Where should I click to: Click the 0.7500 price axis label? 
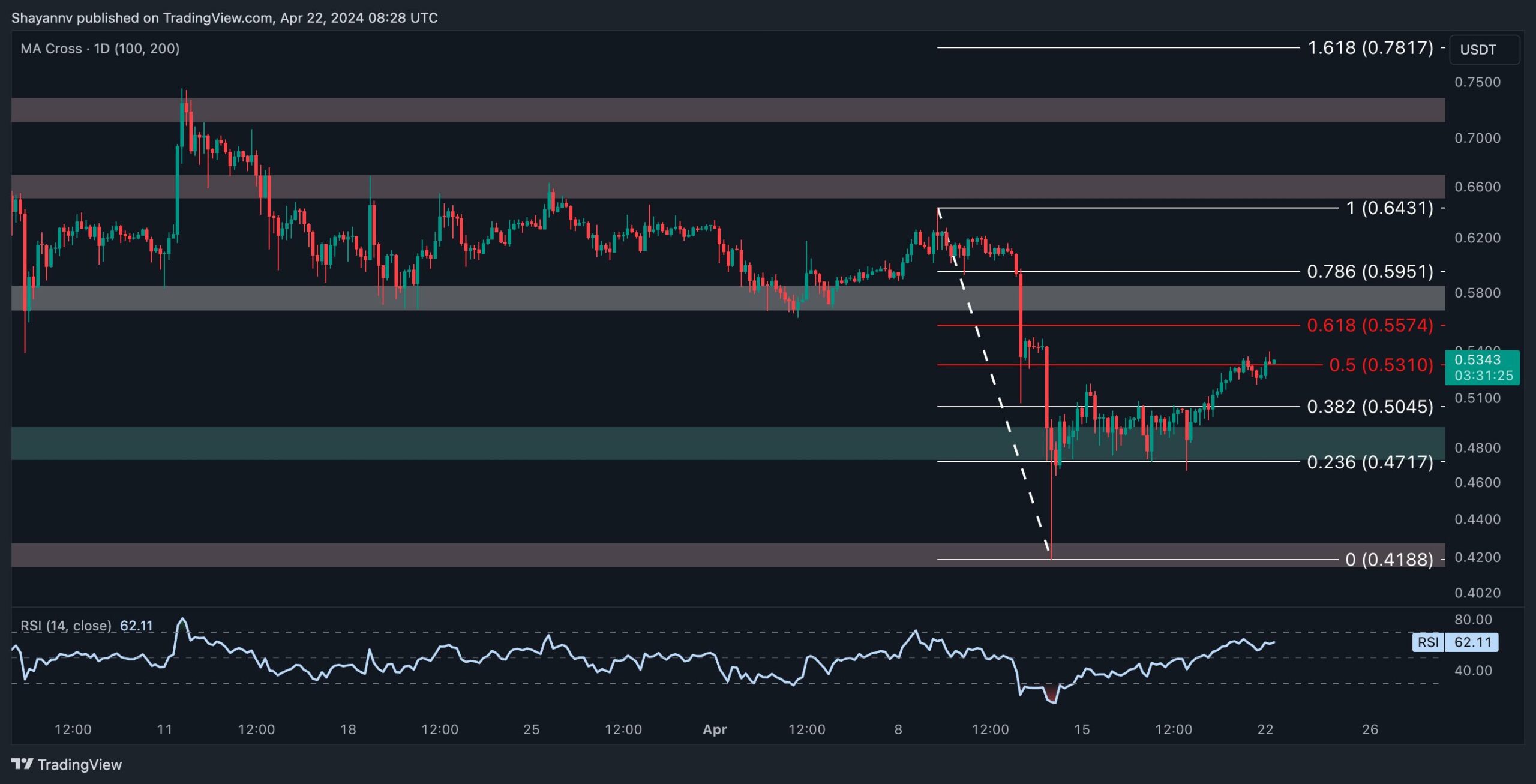[1477, 82]
